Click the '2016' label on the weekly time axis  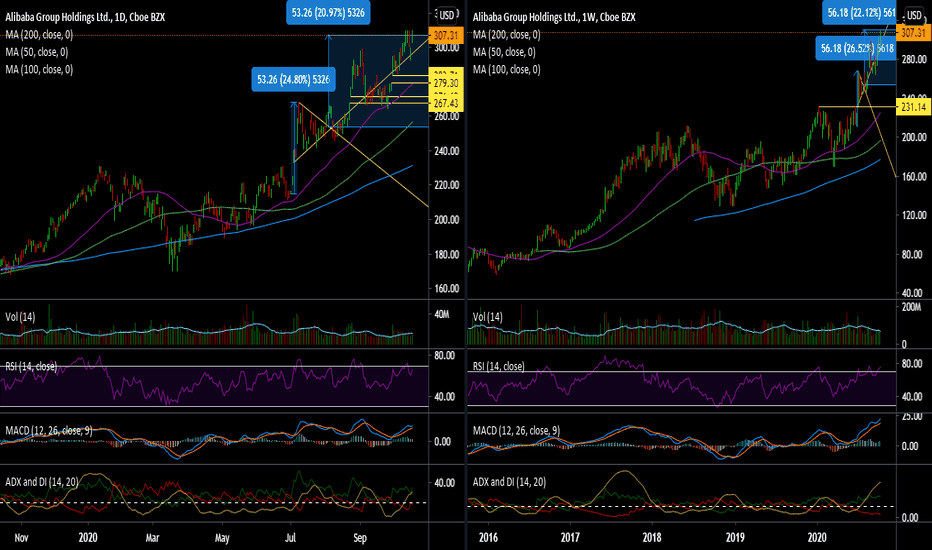pos(488,538)
